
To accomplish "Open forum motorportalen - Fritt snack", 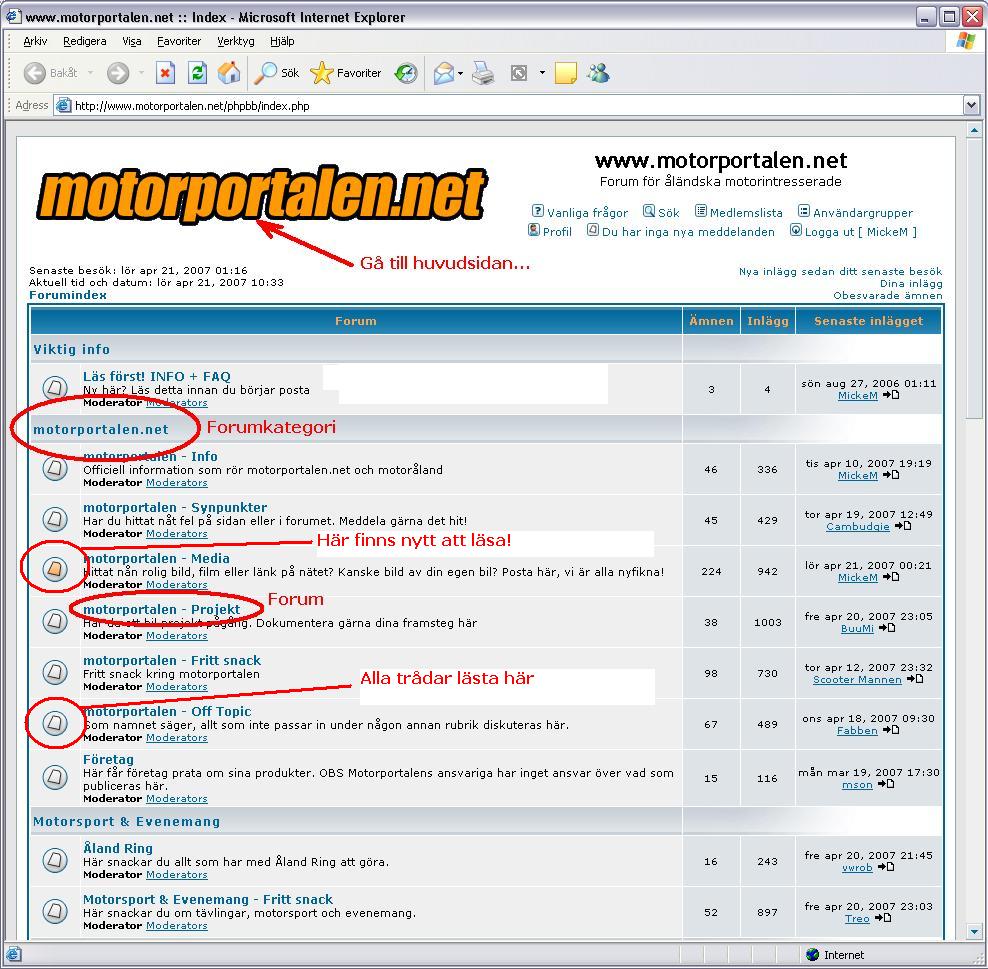I will point(172,660).
